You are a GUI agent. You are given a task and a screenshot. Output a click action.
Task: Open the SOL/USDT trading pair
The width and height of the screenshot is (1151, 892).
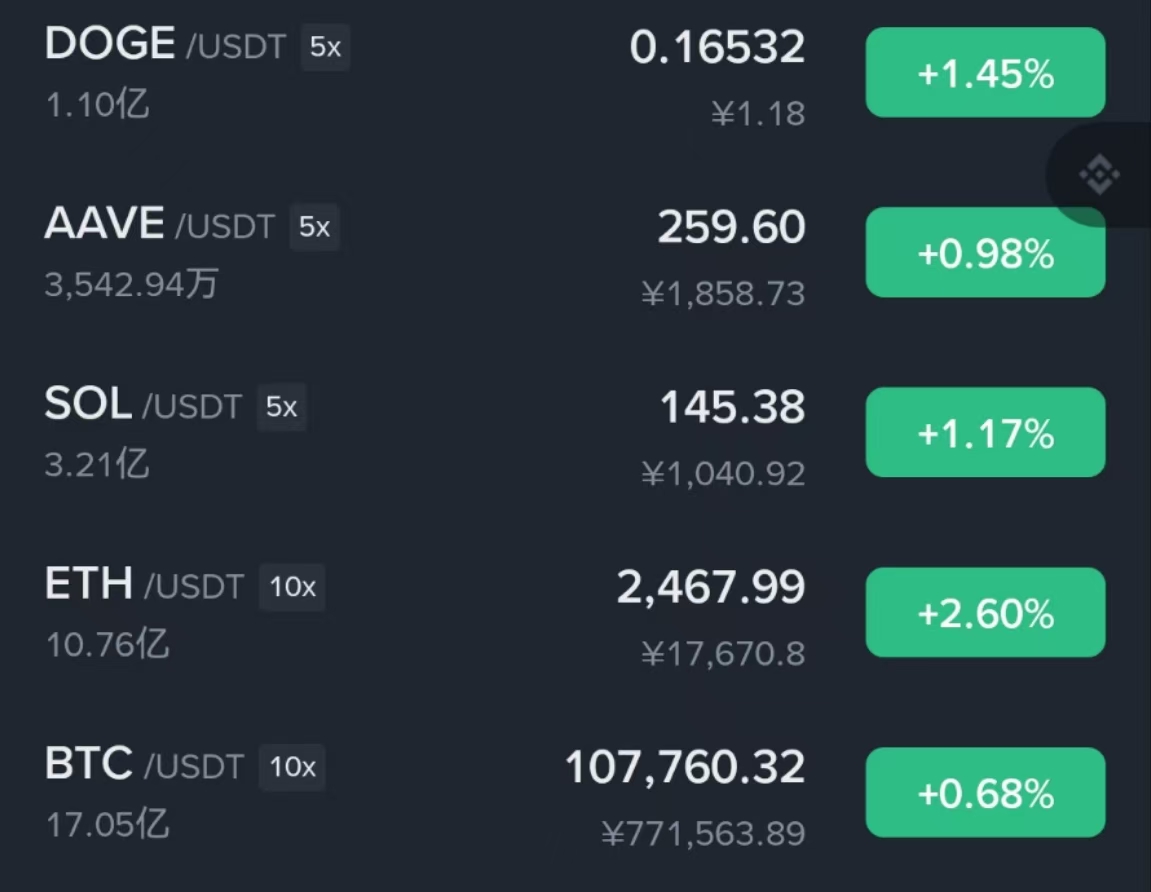coord(576,432)
